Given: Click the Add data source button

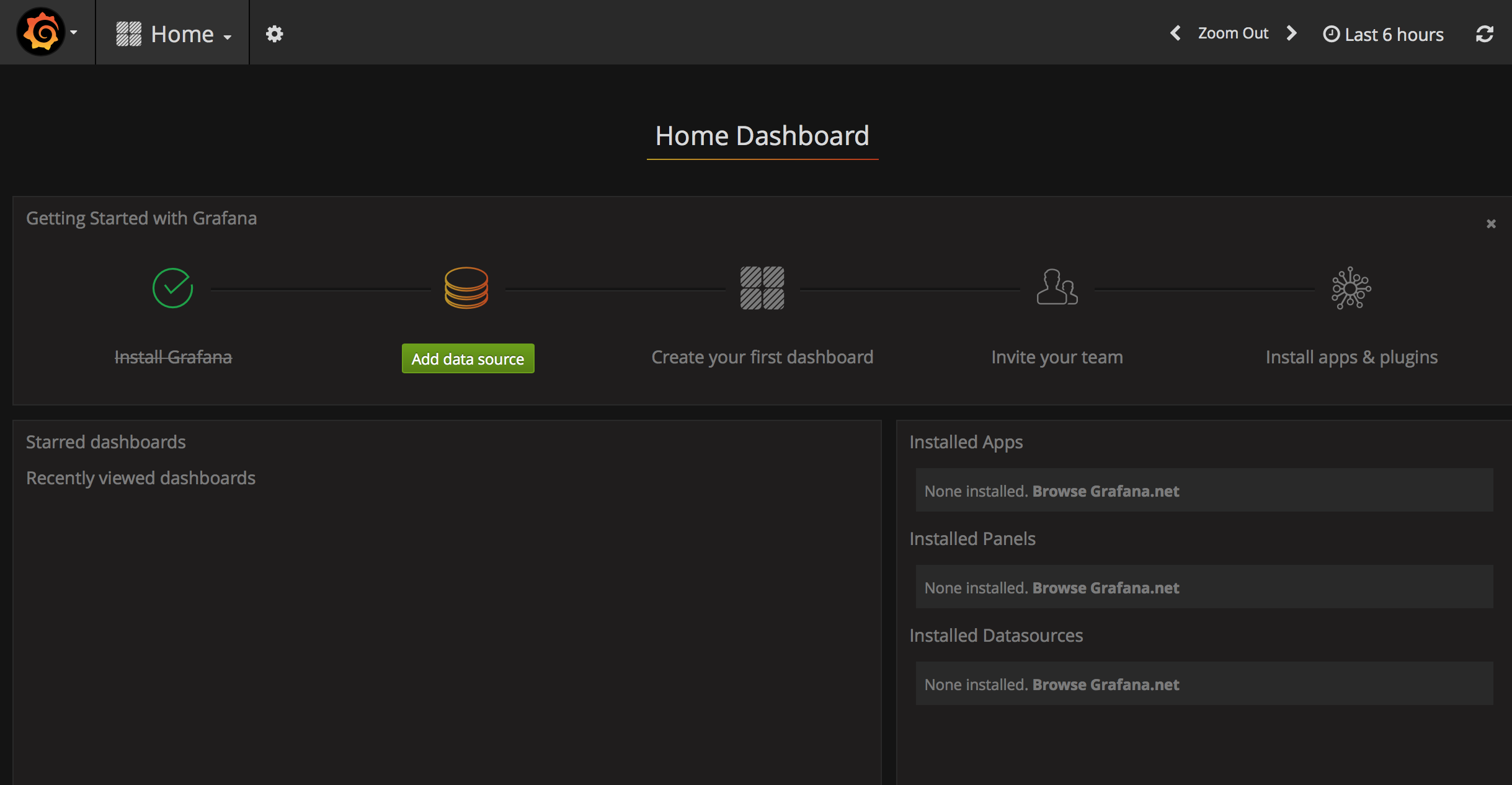Looking at the screenshot, I should [x=468, y=358].
